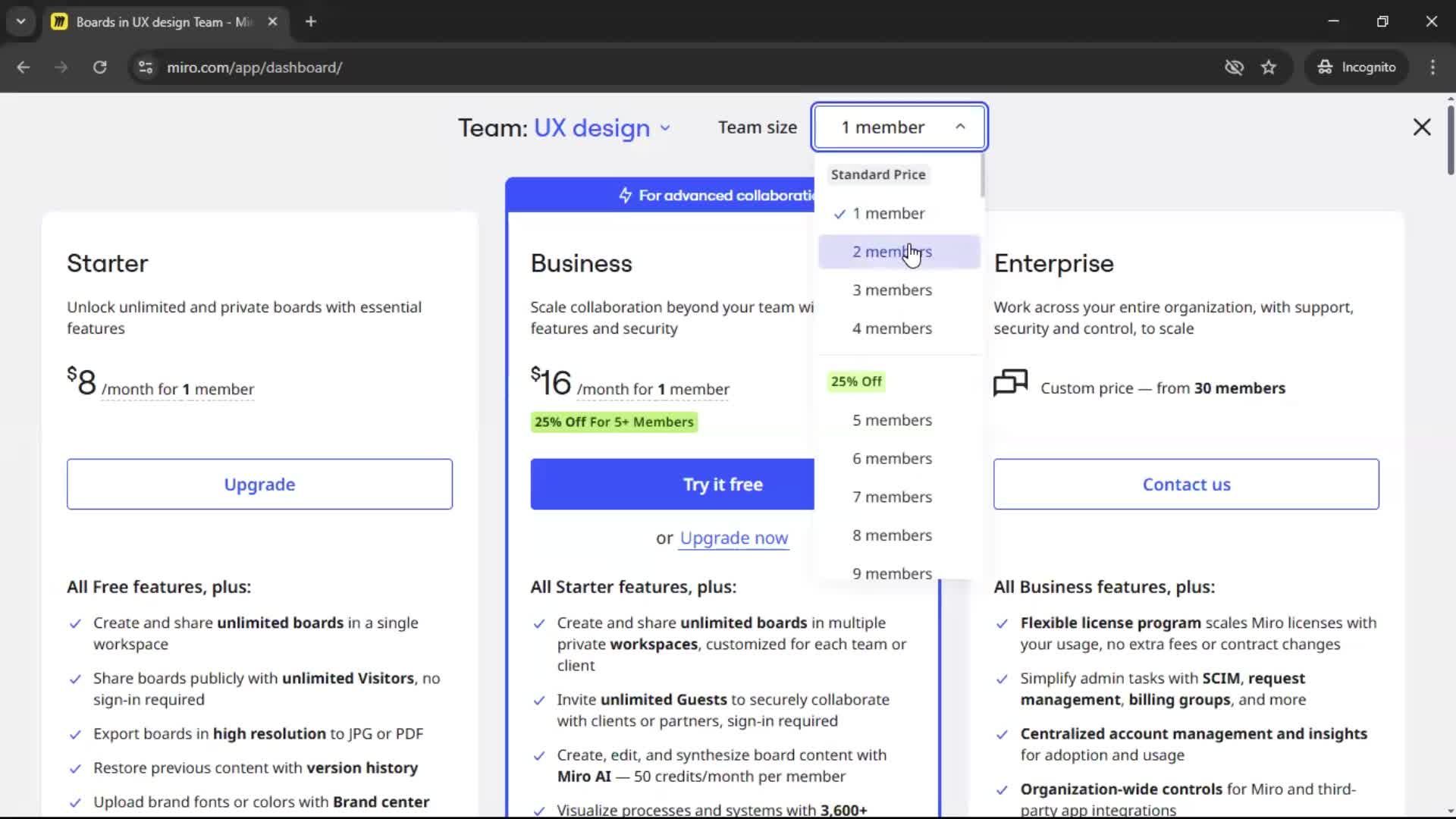Reload the Miro dashboard page
Screen dimensions: 1456x819
(99, 67)
